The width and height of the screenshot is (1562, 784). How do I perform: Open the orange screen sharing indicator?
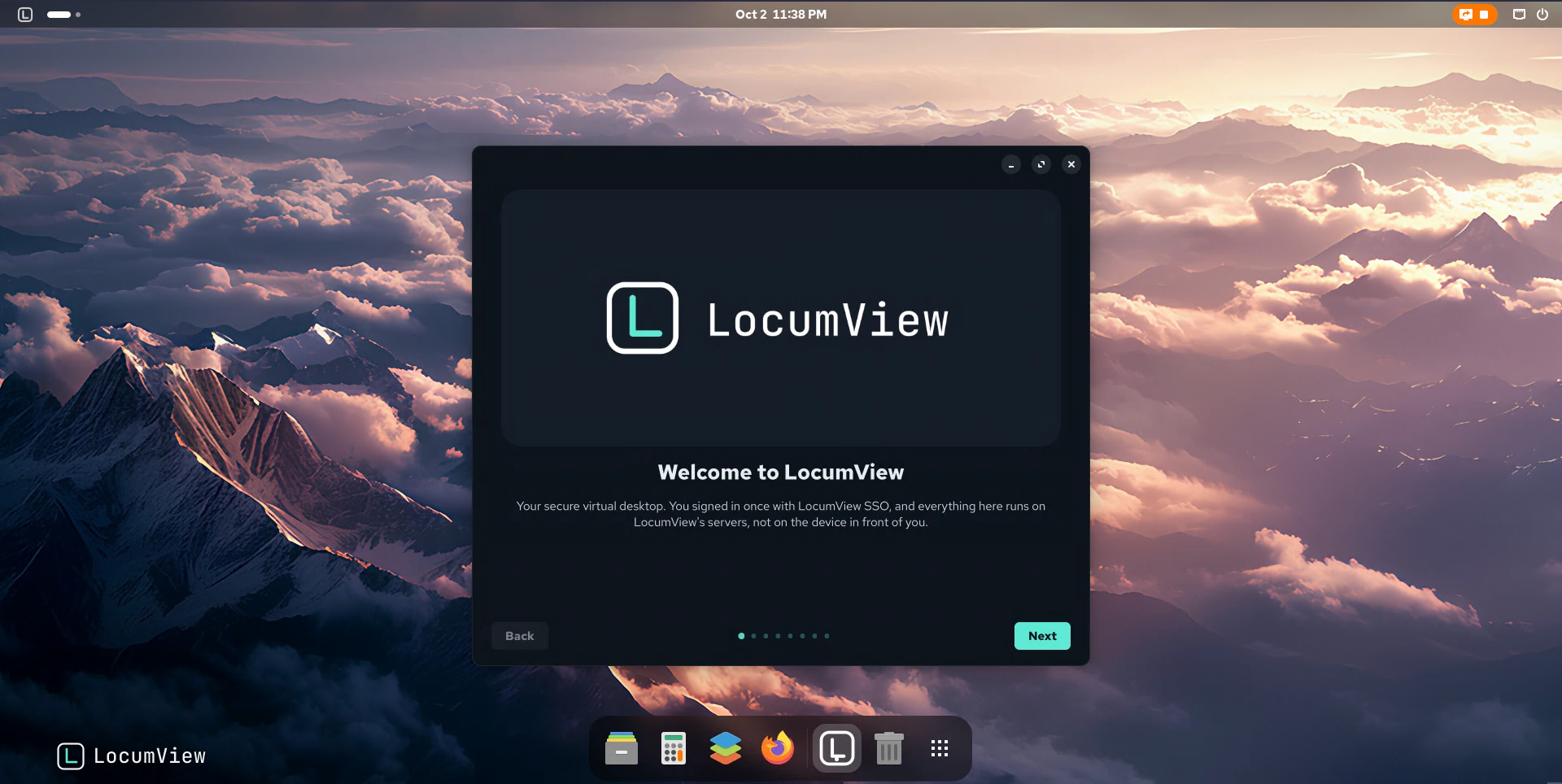click(x=1474, y=15)
